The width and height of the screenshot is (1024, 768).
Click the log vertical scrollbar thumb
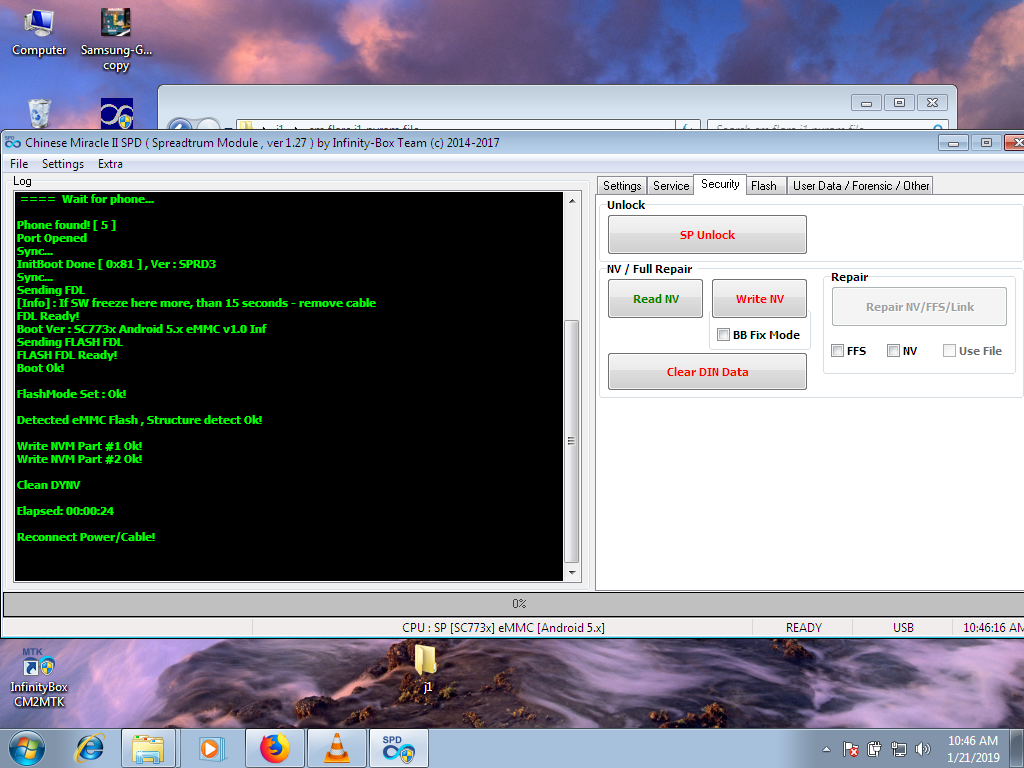571,441
